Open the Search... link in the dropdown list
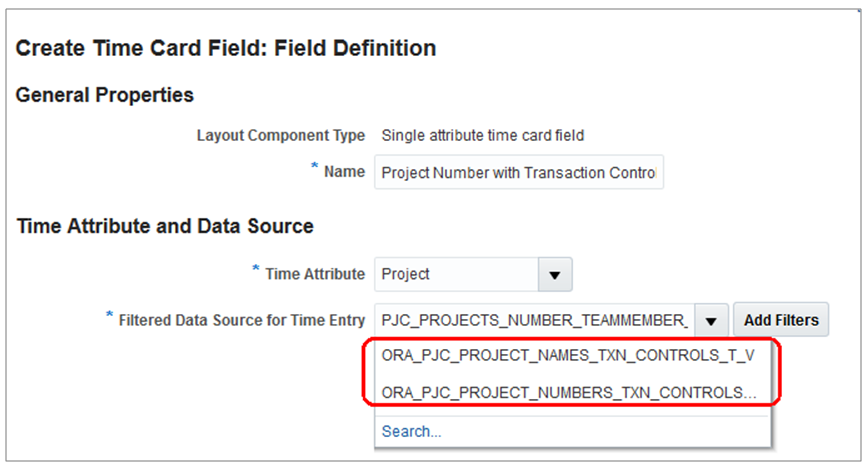868x465 pixels. pos(411,431)
